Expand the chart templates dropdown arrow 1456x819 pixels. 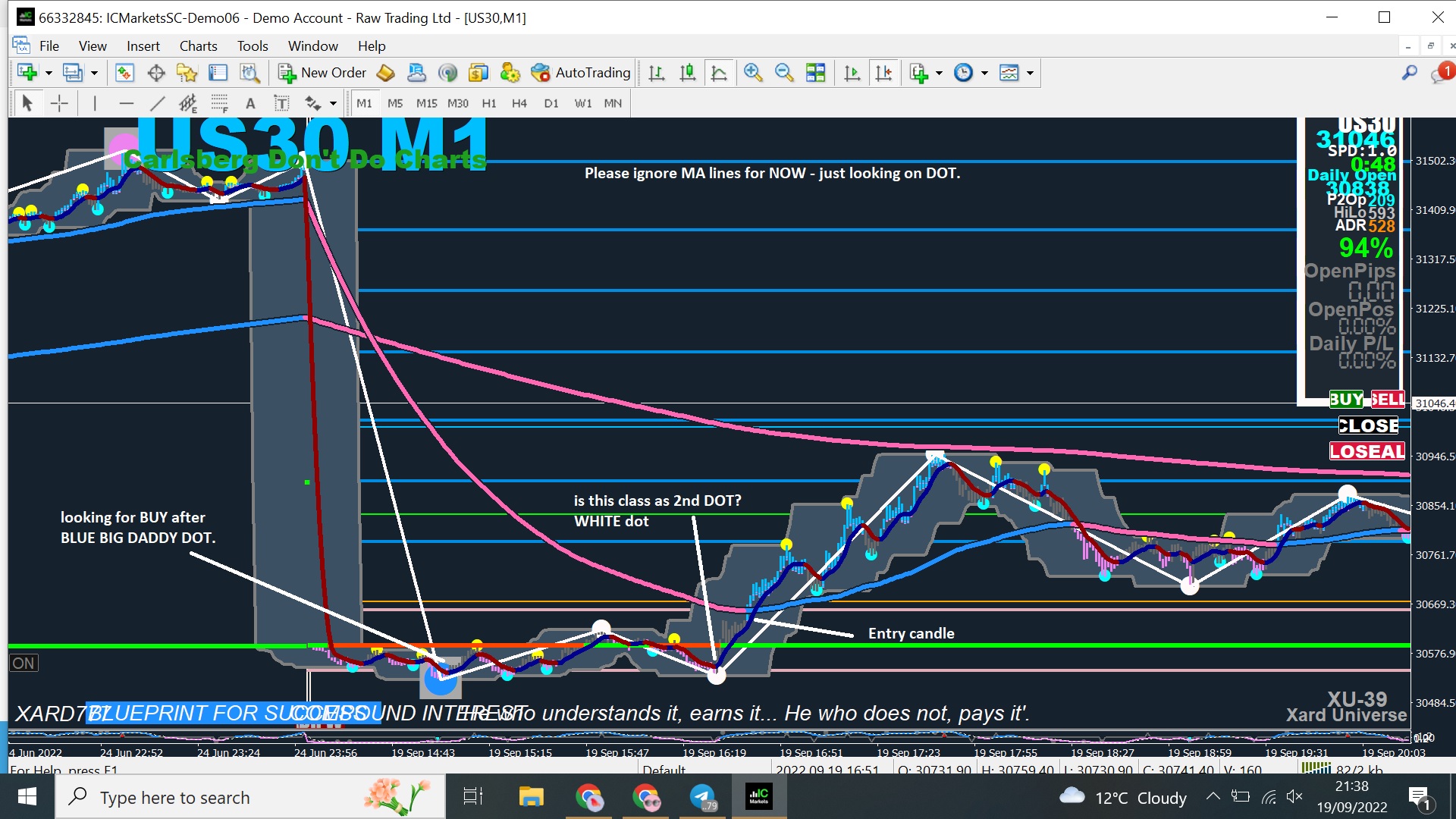[1030, 73]
